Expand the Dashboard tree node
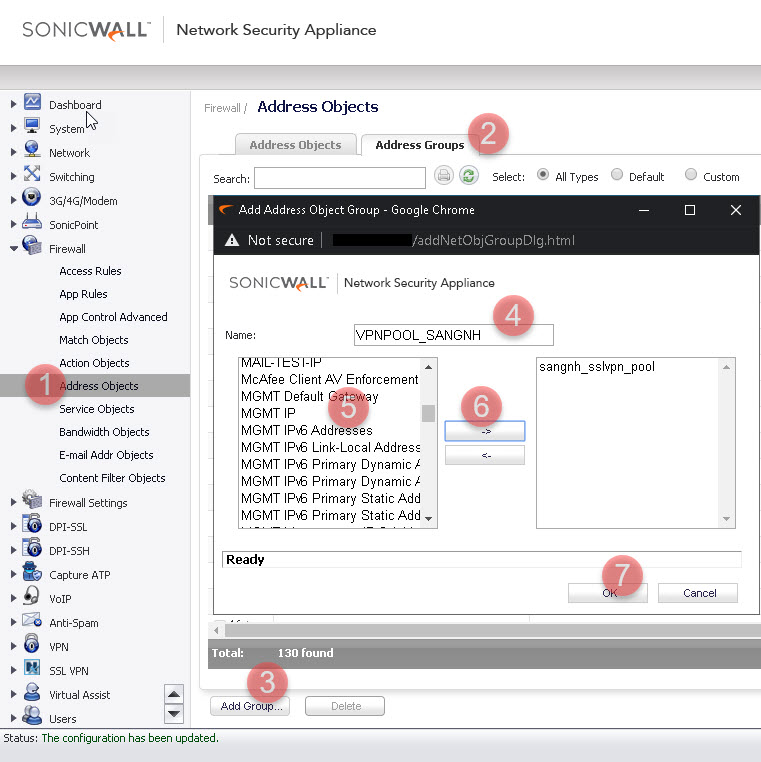This screenshot has width=761, height=762. click(14, 104)
